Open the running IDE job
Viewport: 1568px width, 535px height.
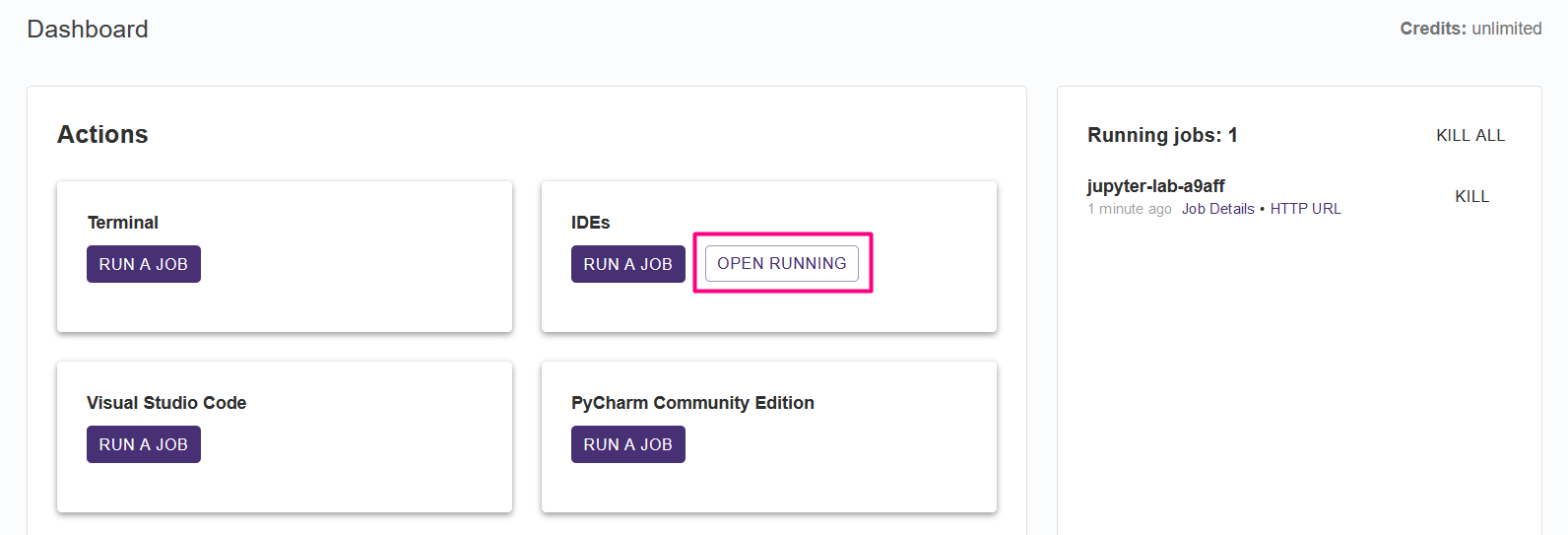point(782,263)
